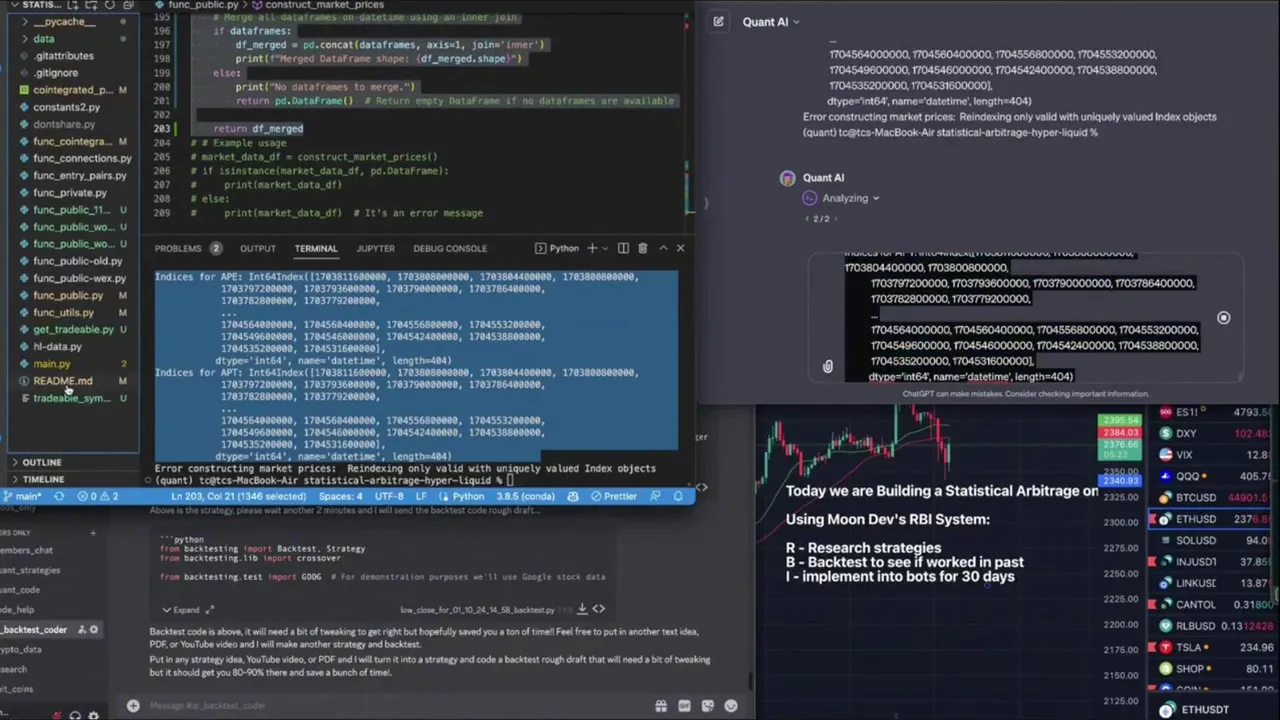Select the Python language mode in status bar
This screenshot has width=1280, height=720.
[468, 496]
